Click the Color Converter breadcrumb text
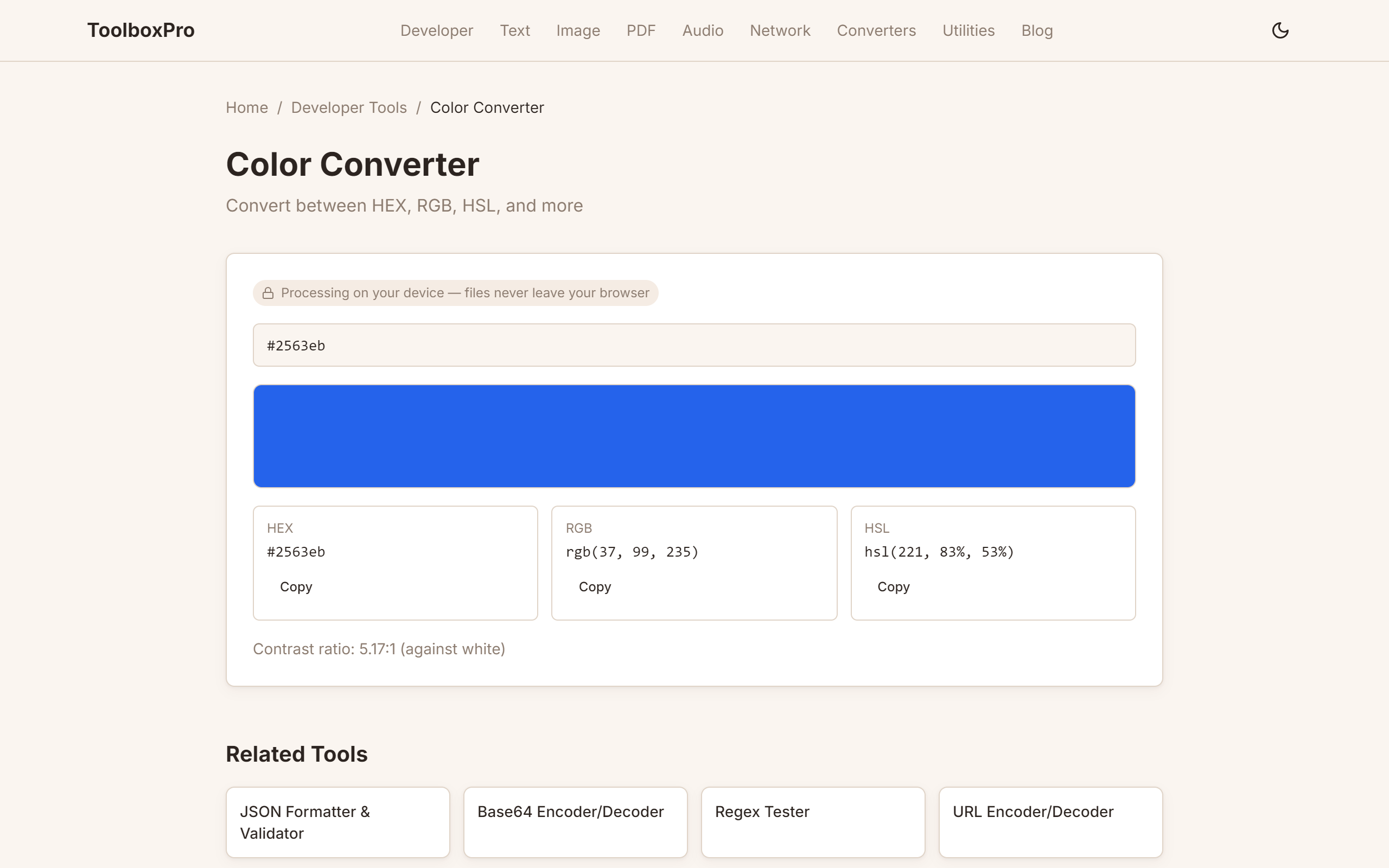Image resolution: width=1389 pixels, height=868 pixels. click(x=487, y=107)
